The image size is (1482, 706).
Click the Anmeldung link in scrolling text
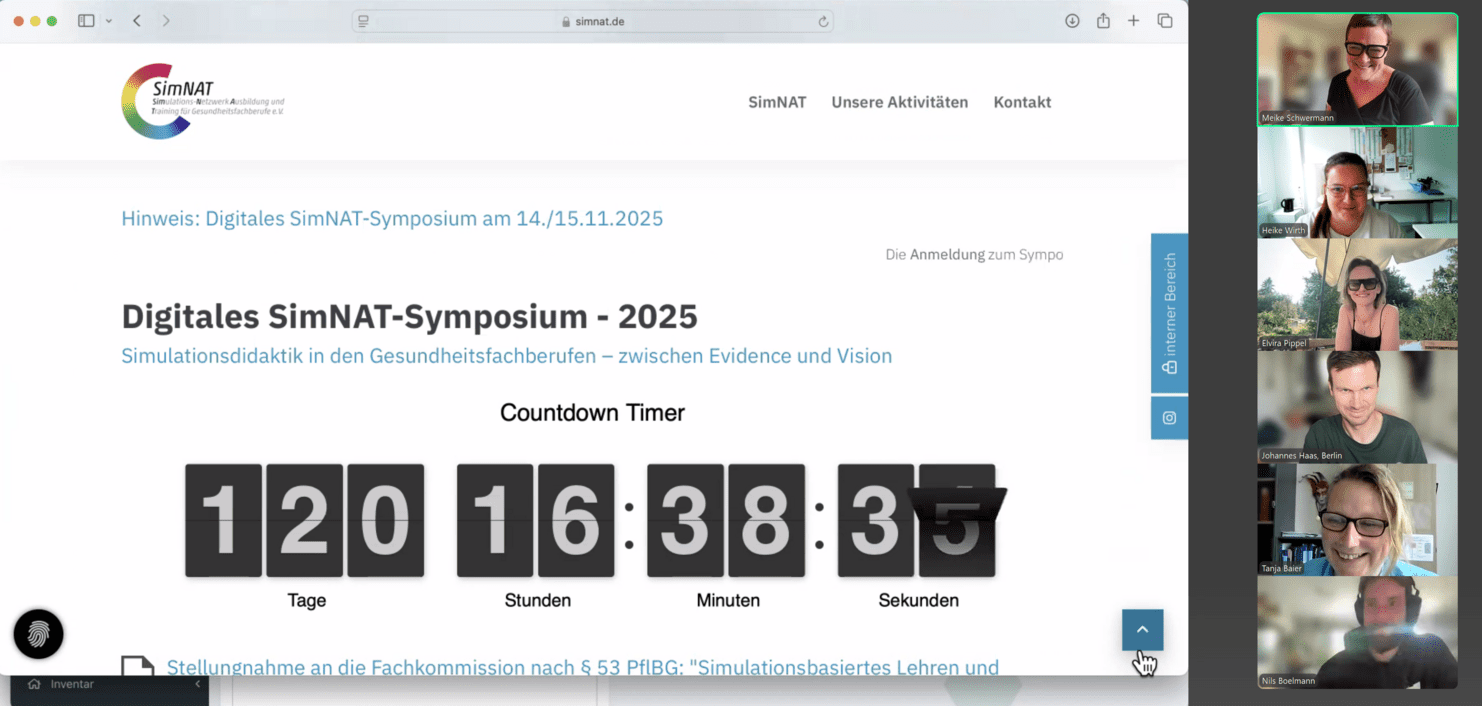tap(947, 255)
